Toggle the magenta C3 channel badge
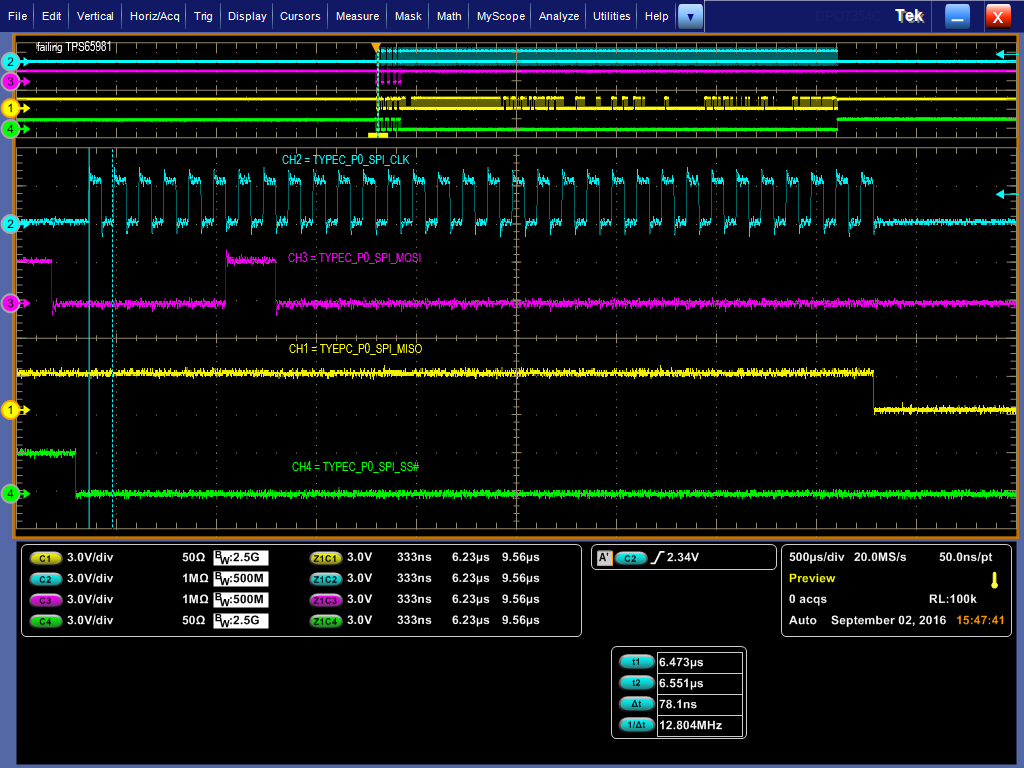The image size is (1024, 768). [x=44, y=600]
